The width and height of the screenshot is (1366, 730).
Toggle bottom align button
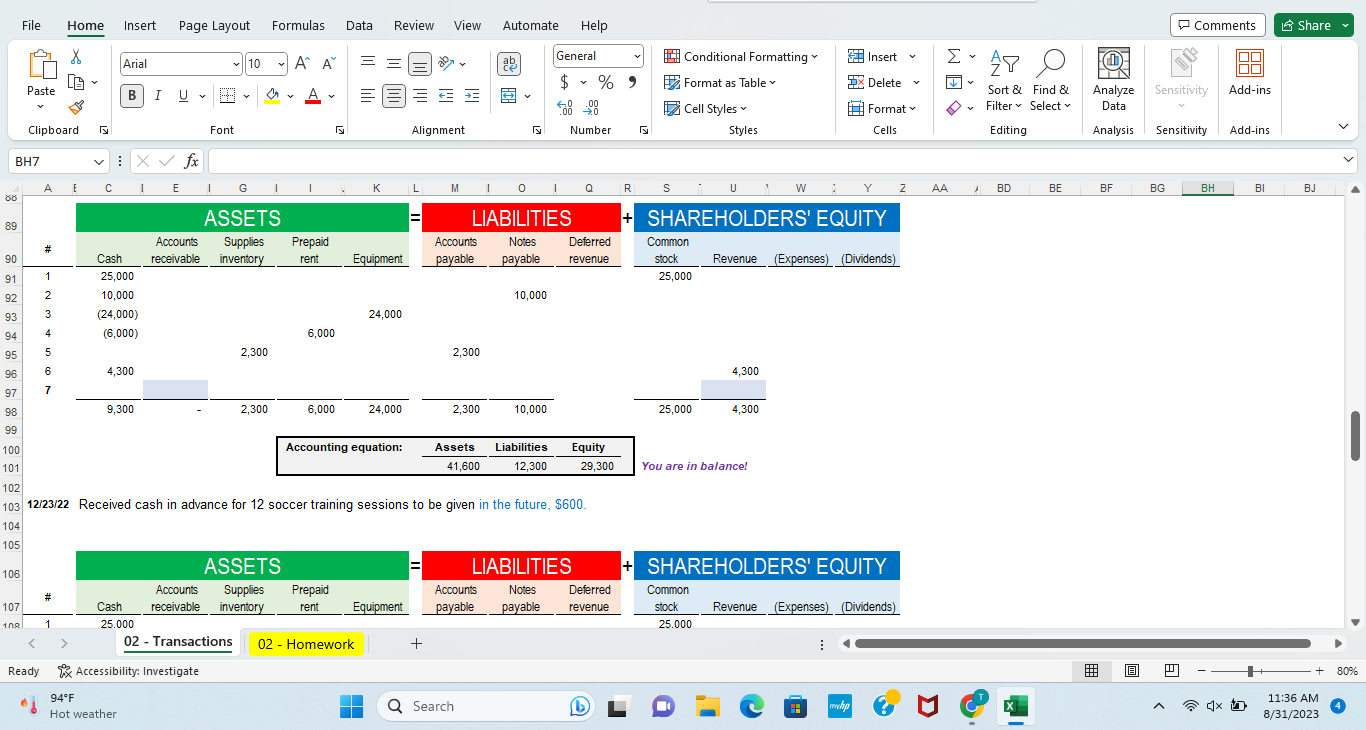point(421,64)
